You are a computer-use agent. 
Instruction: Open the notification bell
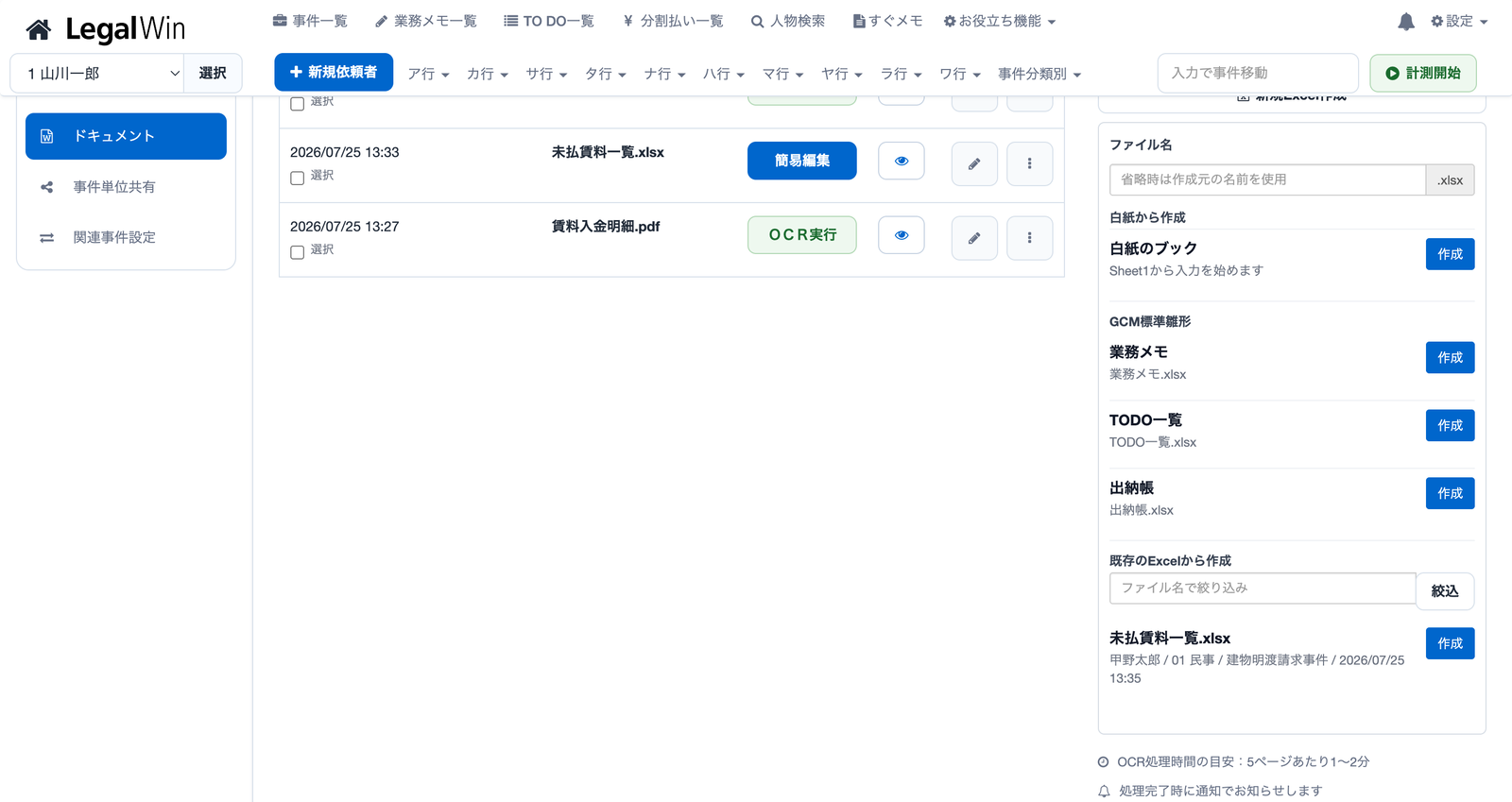[1406, 21]
